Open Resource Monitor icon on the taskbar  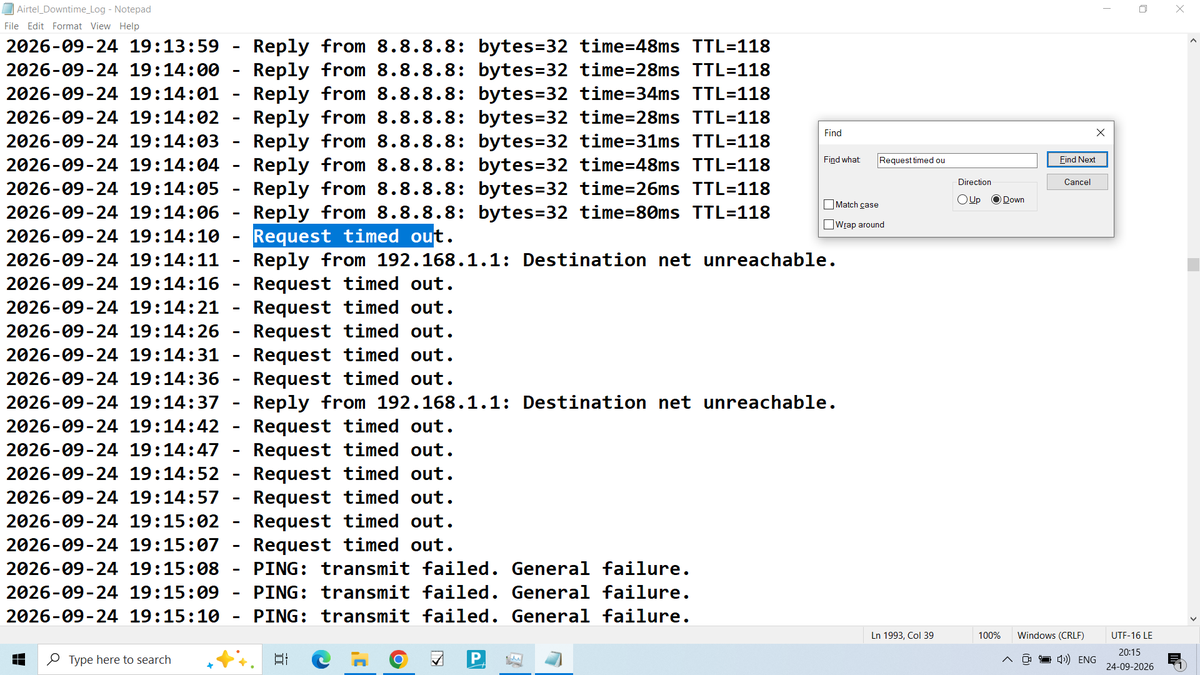pyautogui.click(x=515, y=659)
